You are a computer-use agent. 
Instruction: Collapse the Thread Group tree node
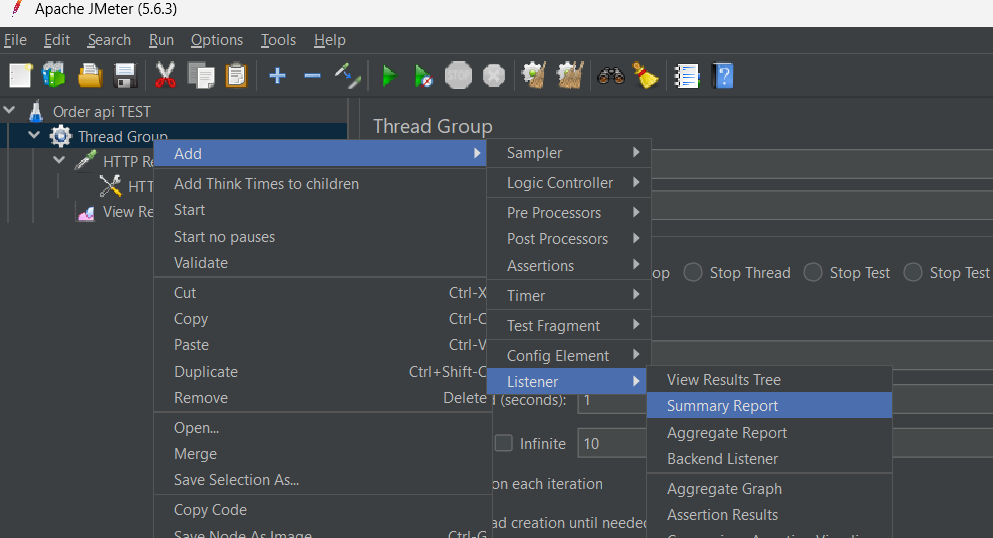tap(34, 135)
